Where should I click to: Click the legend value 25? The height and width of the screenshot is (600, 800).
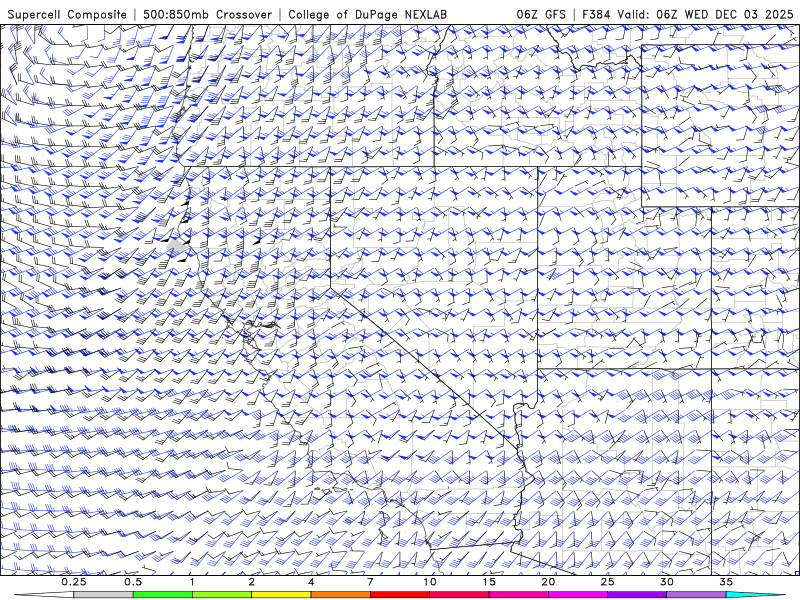coord(608,582)
